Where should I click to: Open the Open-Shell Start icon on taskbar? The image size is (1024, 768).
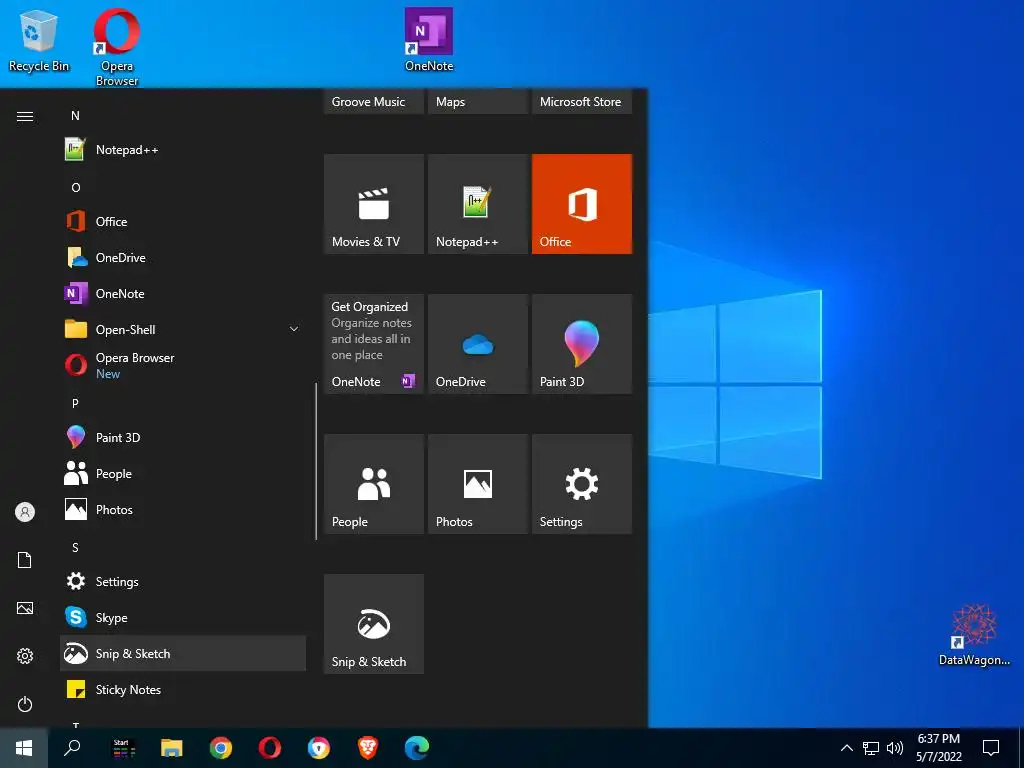[x=123, y=748]
